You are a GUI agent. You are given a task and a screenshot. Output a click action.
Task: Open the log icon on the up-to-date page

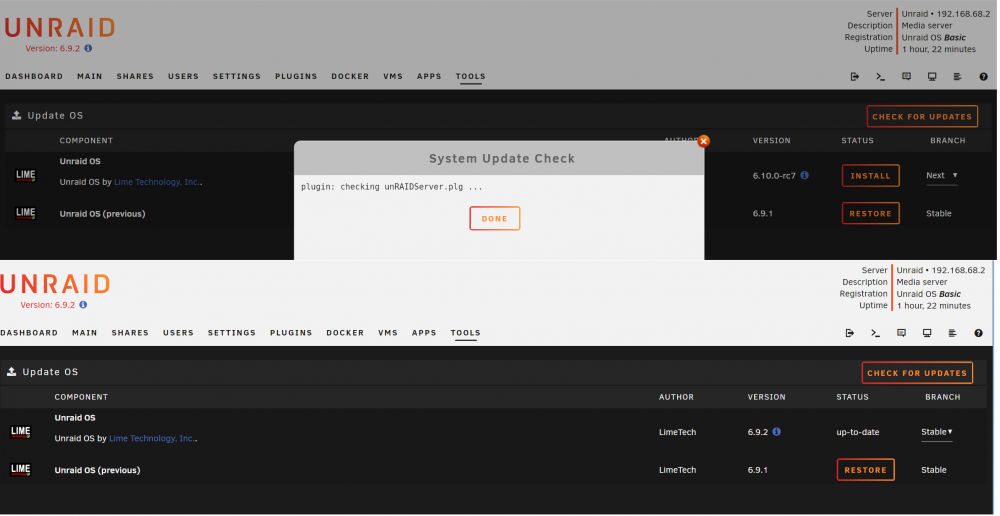pos(952,333)
